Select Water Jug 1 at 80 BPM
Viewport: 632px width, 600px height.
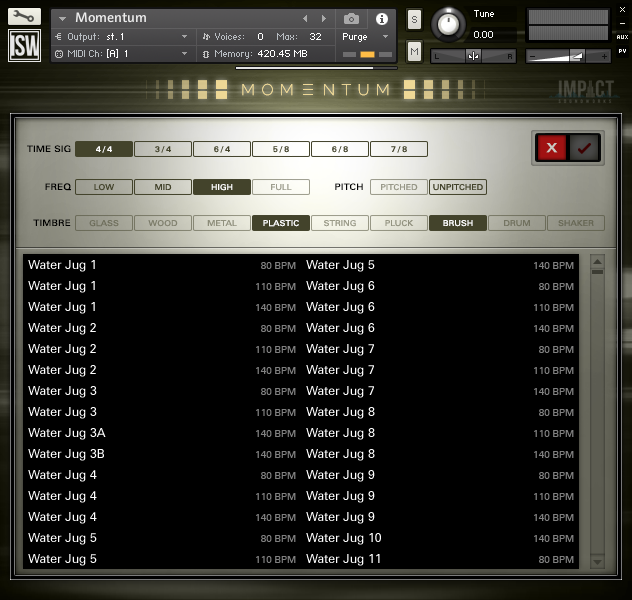click(162, 265)
